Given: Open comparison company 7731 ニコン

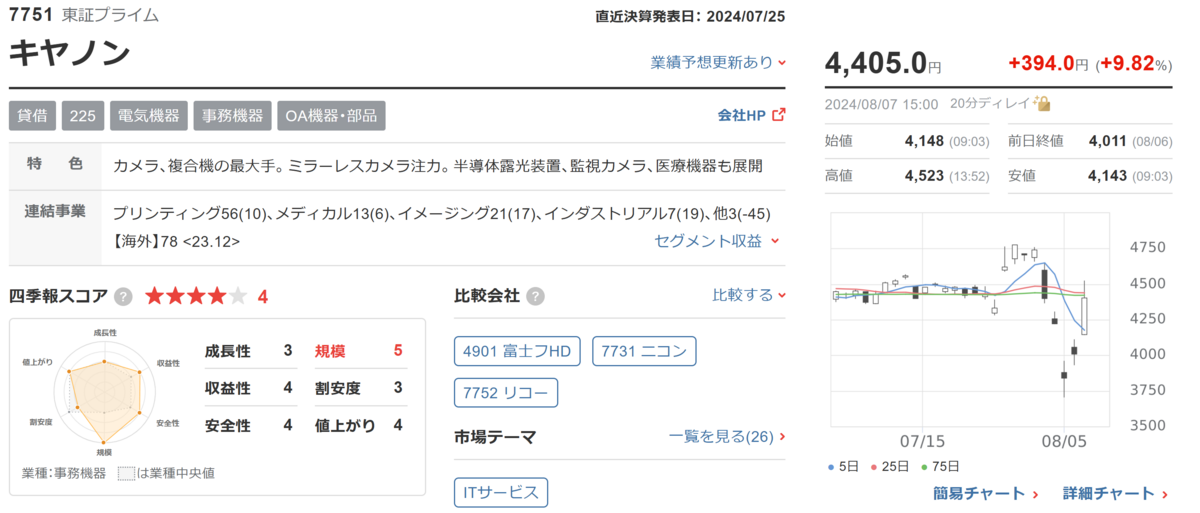Looking at the screenshot, I should (x=644, y=351).
